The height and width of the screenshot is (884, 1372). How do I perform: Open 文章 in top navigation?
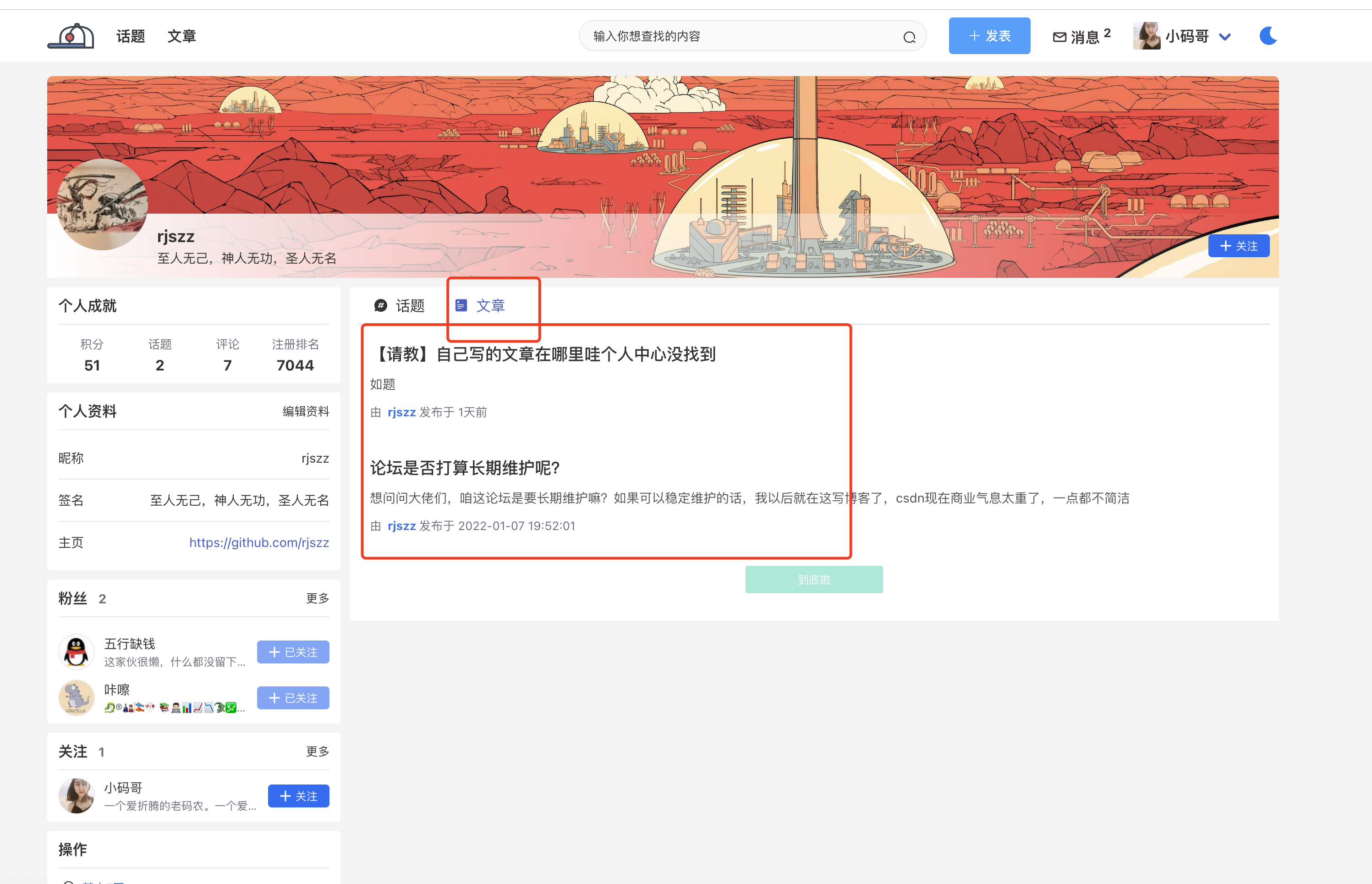point(182,36)
